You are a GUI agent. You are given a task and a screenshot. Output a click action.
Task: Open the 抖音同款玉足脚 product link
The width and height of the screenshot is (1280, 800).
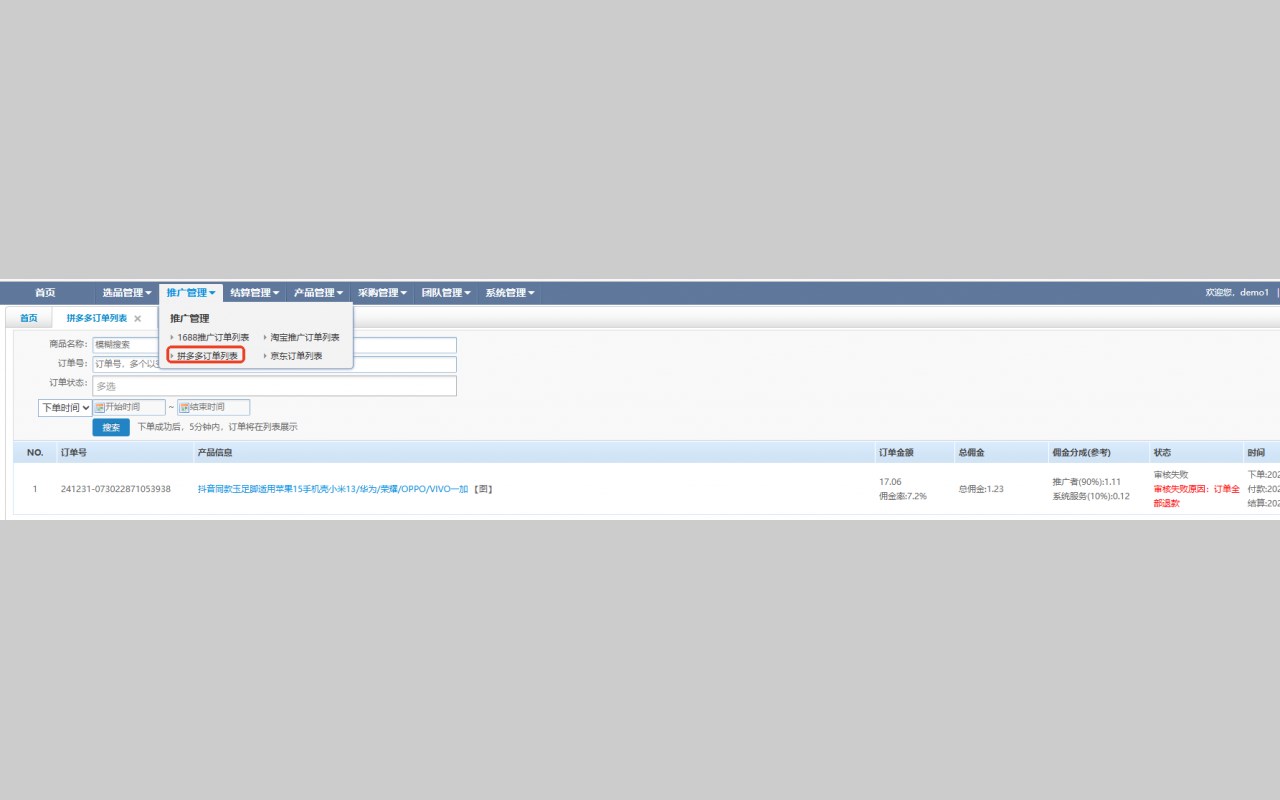click(x=333, y=489)
